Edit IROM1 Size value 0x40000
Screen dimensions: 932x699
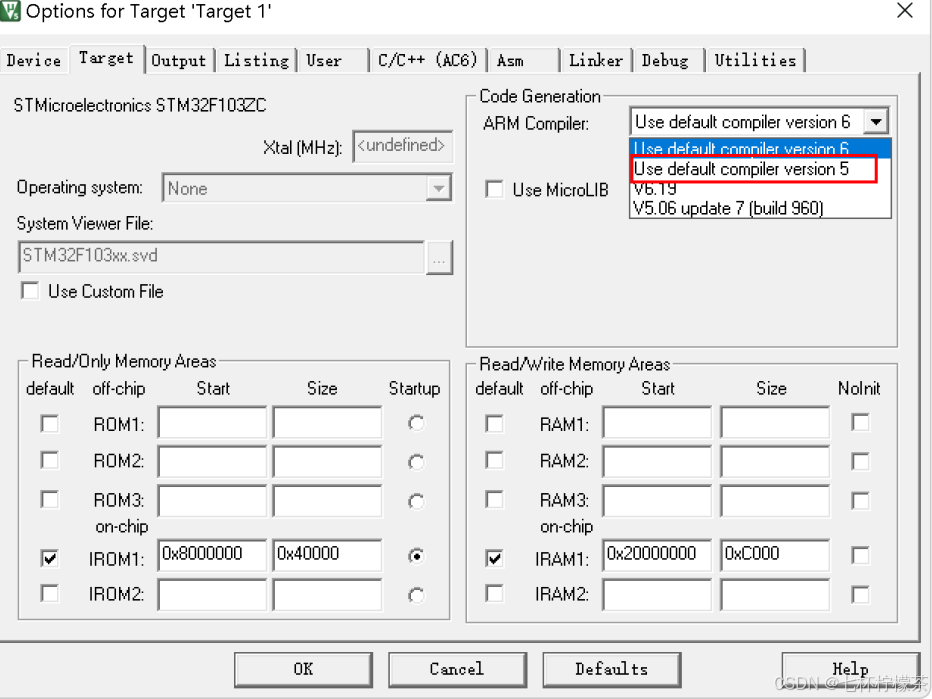tap(327, 555)
